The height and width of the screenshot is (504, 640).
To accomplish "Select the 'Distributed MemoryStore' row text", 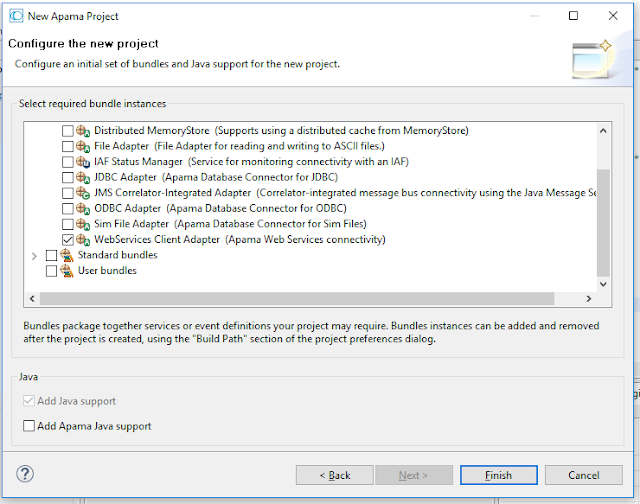I will click(x=281, y=131).
